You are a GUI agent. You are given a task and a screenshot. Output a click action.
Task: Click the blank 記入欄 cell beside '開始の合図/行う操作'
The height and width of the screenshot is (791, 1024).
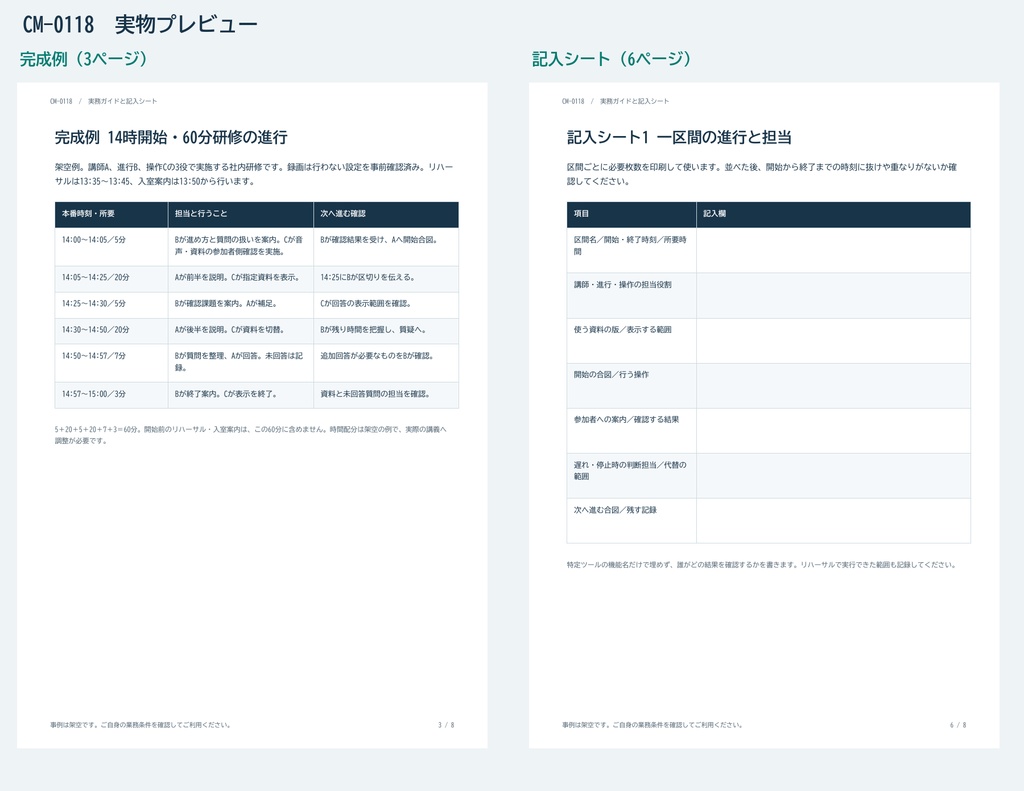[833, 385]
